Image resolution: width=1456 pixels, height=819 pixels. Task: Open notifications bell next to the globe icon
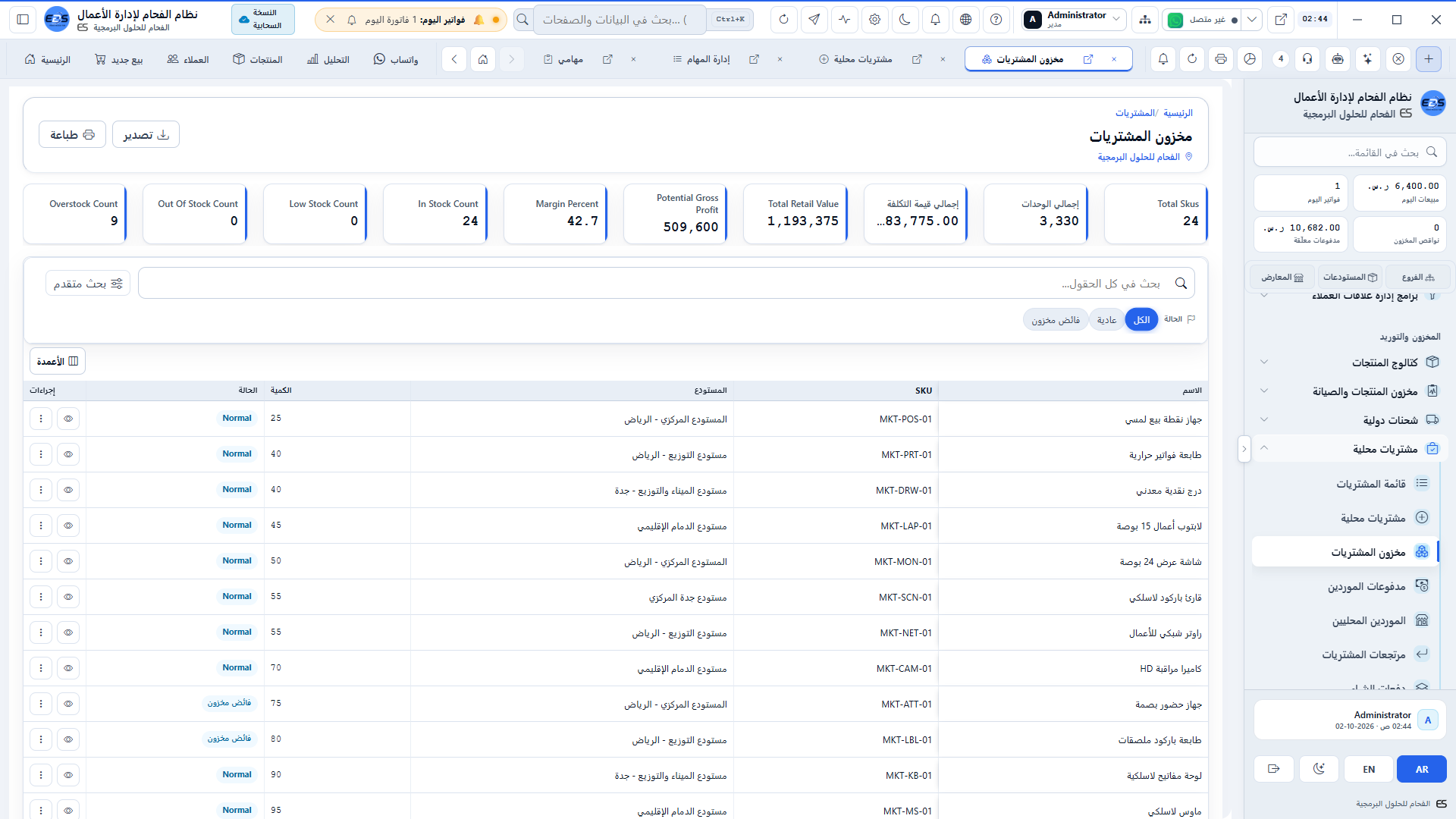click(935, 20)
